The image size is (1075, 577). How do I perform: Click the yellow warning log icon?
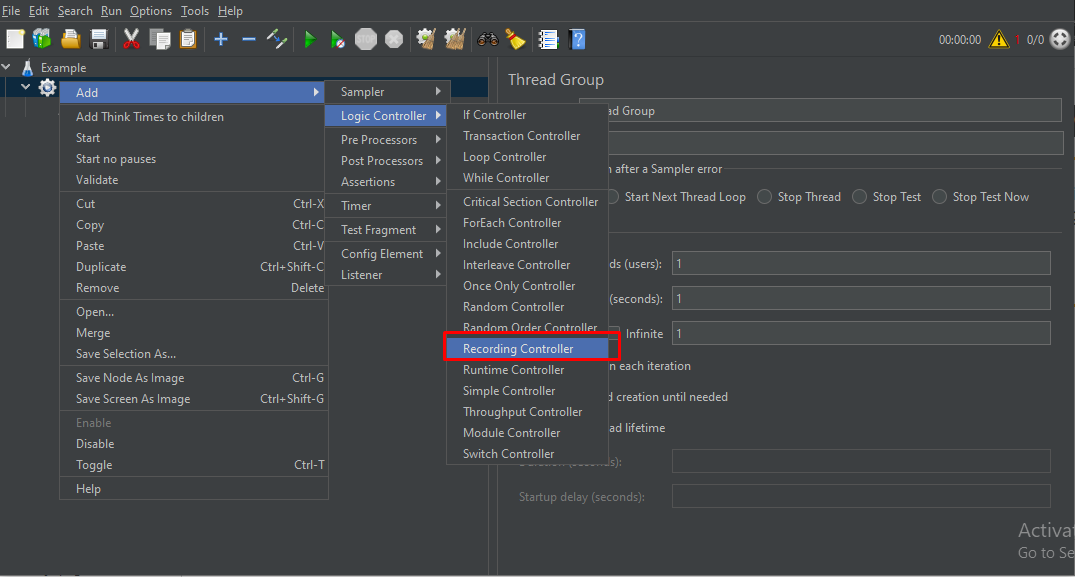tap(999, 39)
